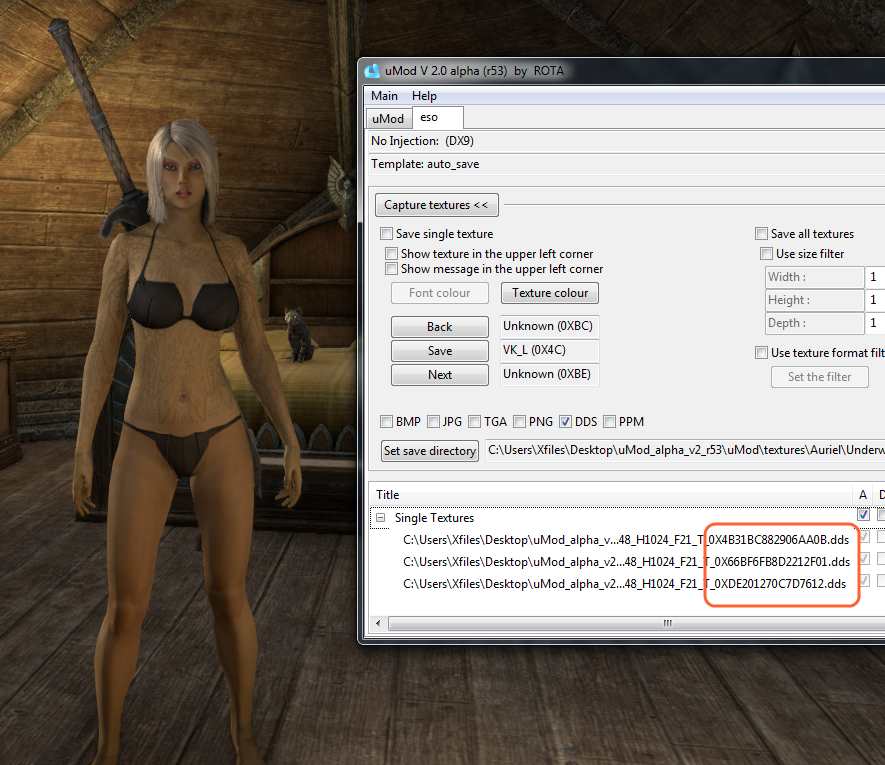Viewport: 885px width, 765px height.
Task: Click the Back key binding button
Action: [439, 327]
